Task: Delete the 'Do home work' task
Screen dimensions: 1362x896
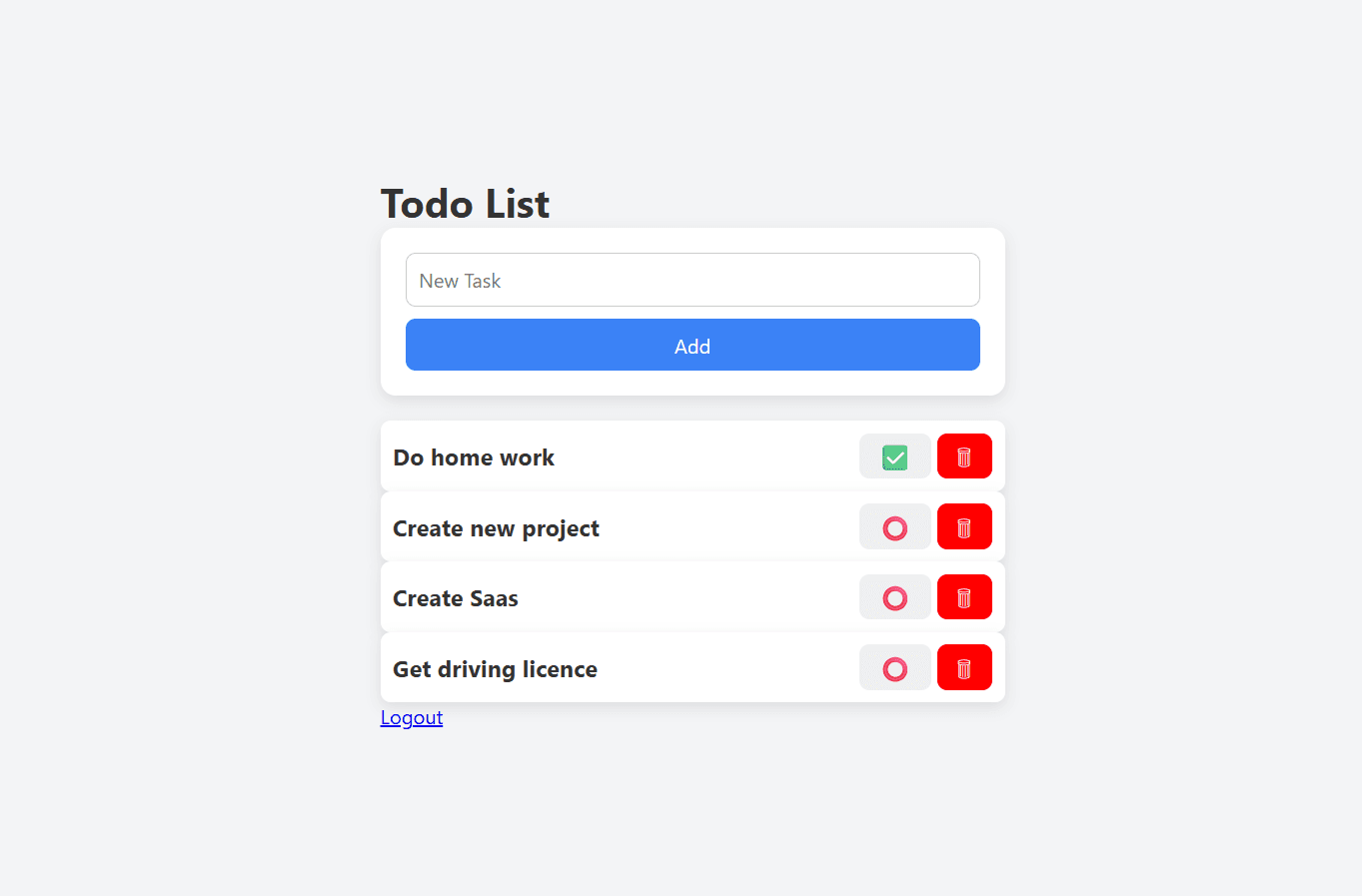Action: pyautogui.click(x=963, y=455)
